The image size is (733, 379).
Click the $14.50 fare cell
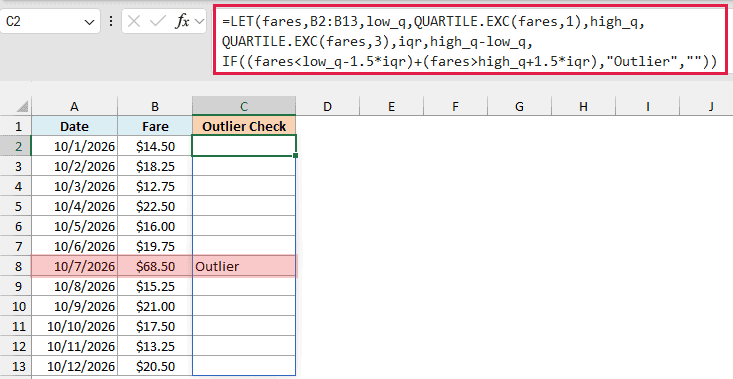click(155, 146)
